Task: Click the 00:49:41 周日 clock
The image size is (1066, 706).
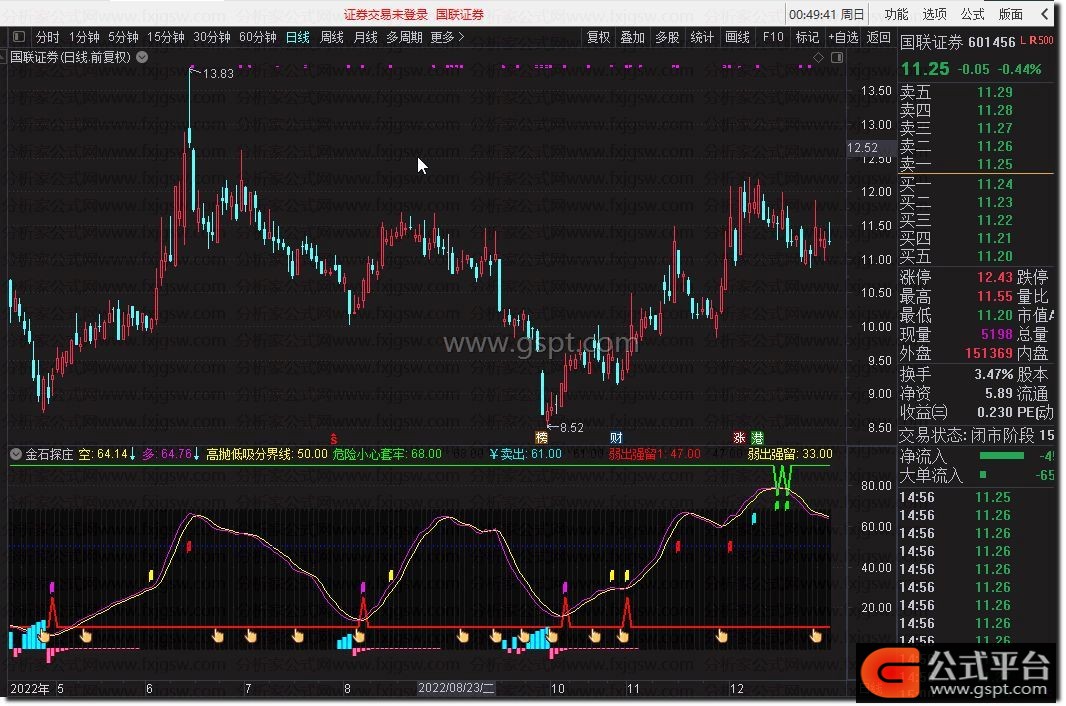Action: click(x=826, y=14)
